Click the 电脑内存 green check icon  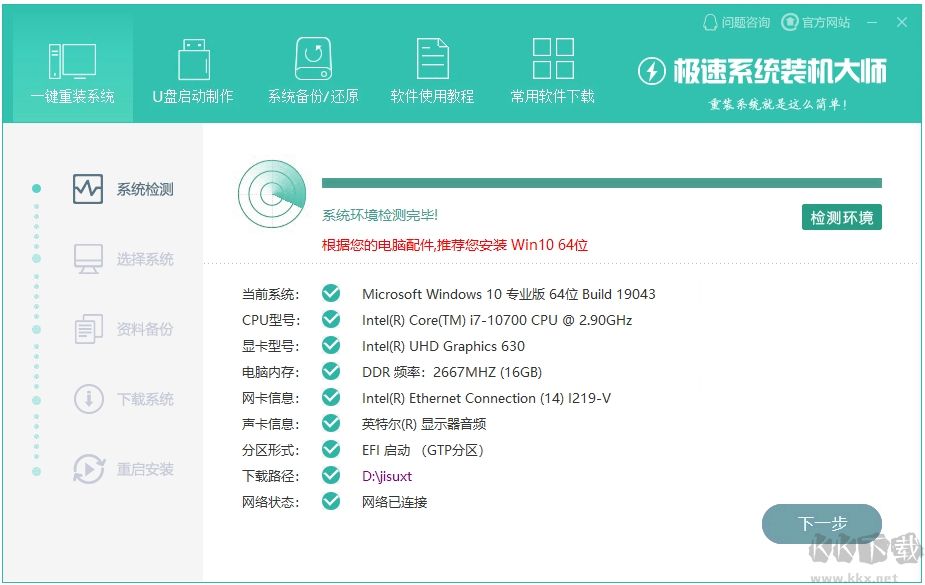pos(331,371)
